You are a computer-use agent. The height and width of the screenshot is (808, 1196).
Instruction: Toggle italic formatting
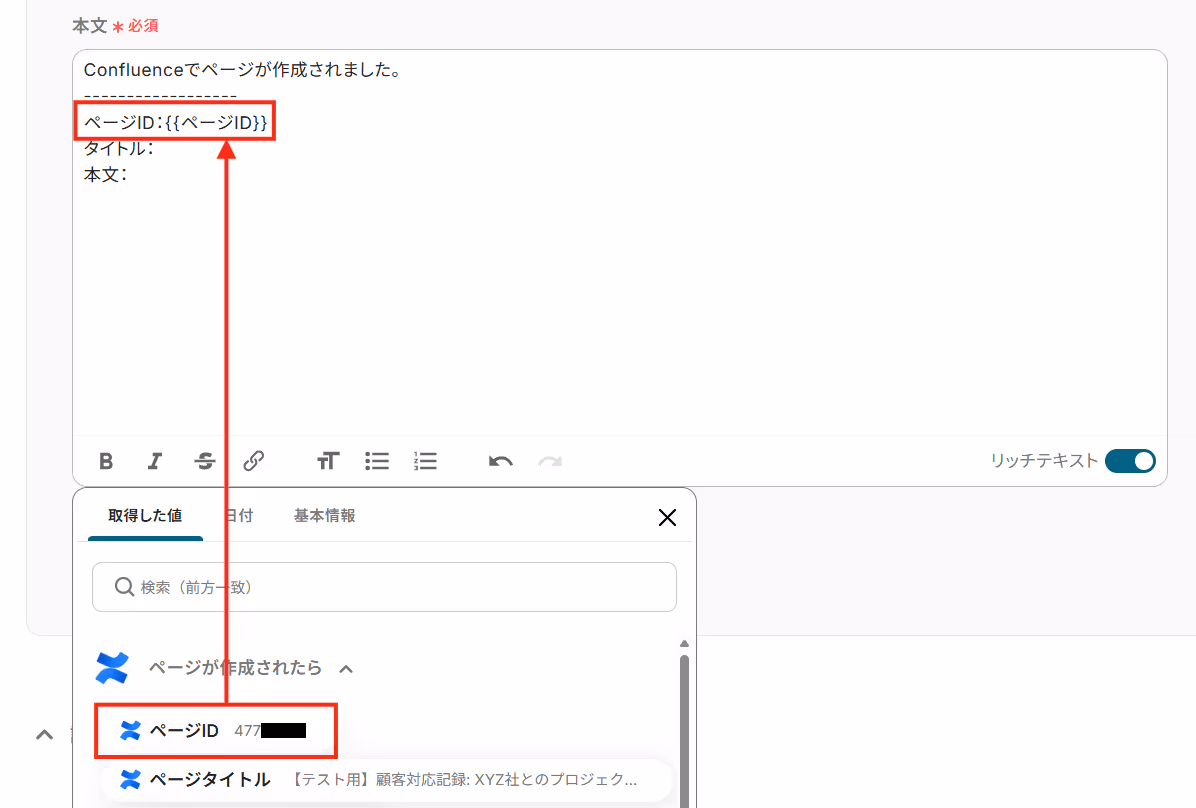coord(155,461)
